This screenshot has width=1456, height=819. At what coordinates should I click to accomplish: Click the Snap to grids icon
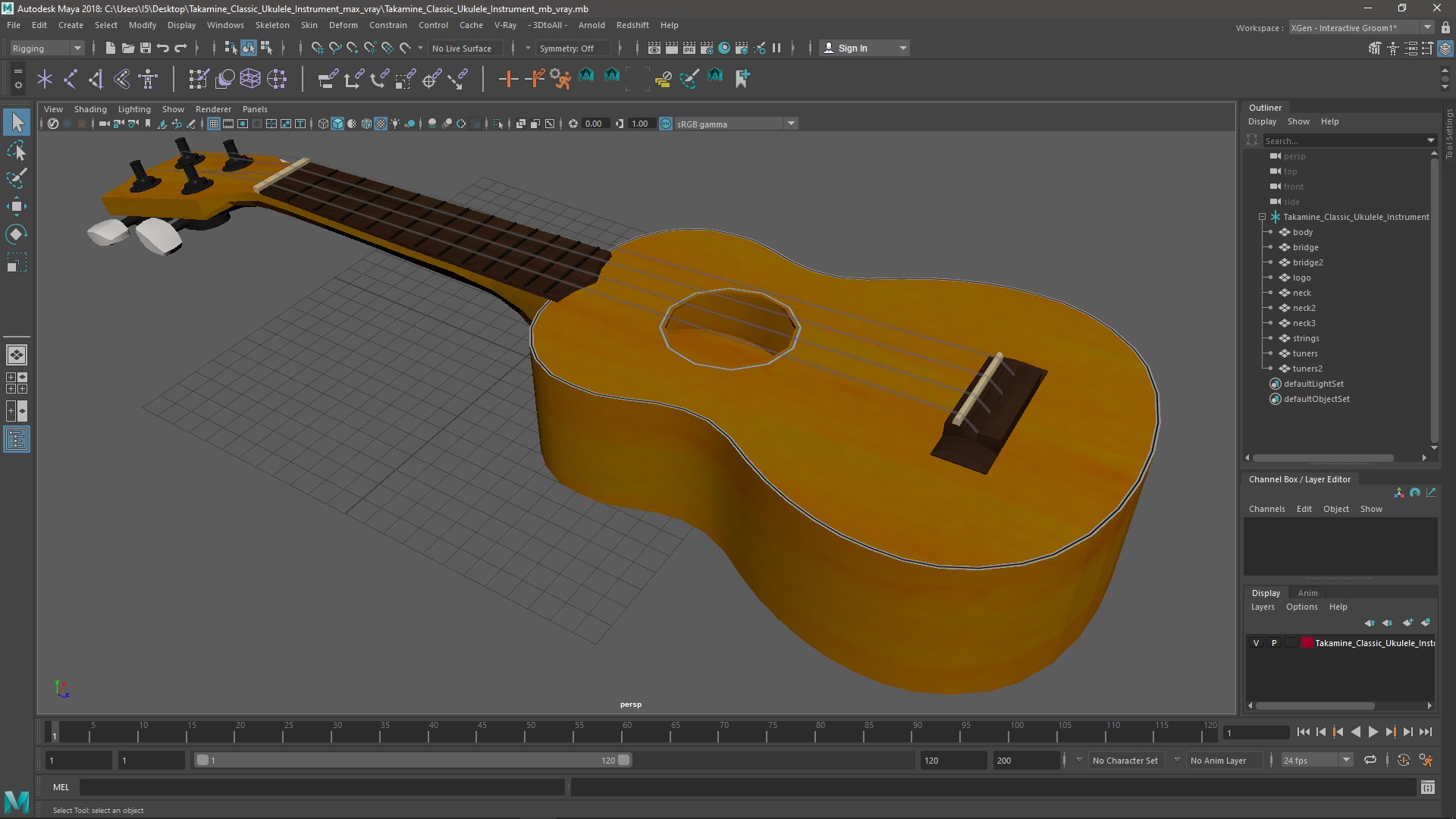pyautogui.click(x=317, y=48)
